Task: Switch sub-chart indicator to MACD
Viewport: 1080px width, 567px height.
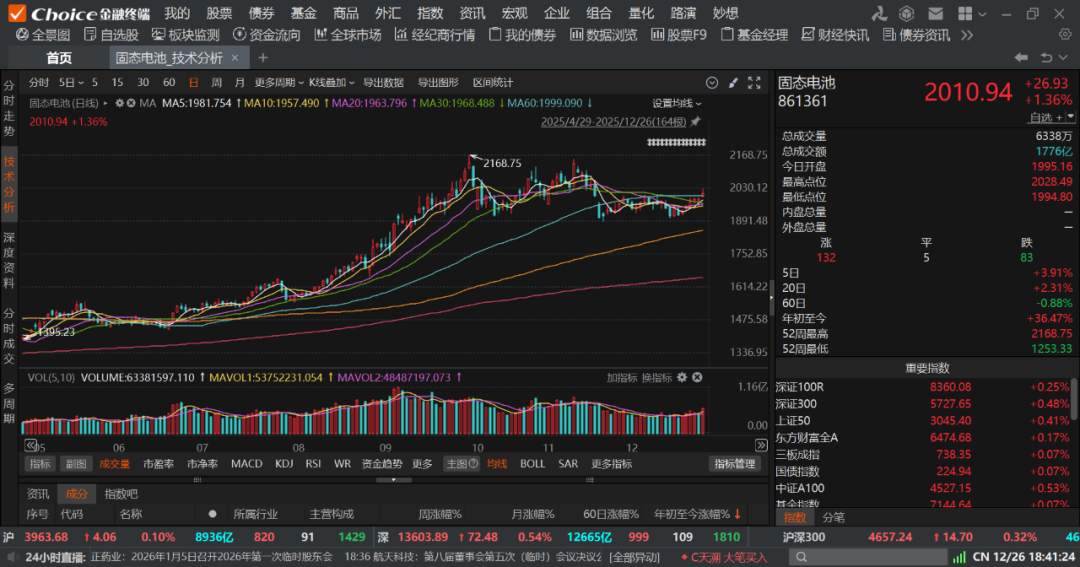Action: [246, 464]
